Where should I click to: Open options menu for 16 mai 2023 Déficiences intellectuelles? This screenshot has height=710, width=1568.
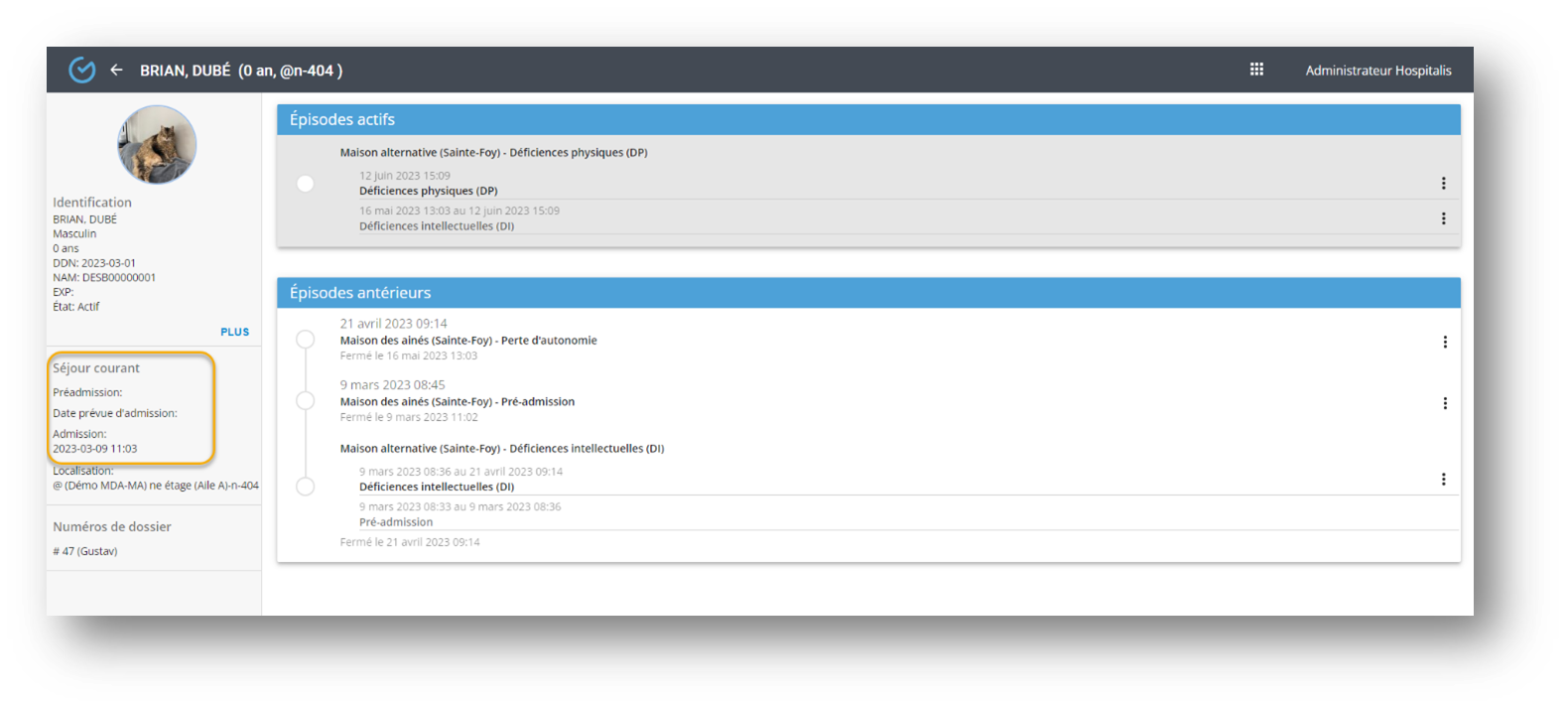[x=1443, y=218]
